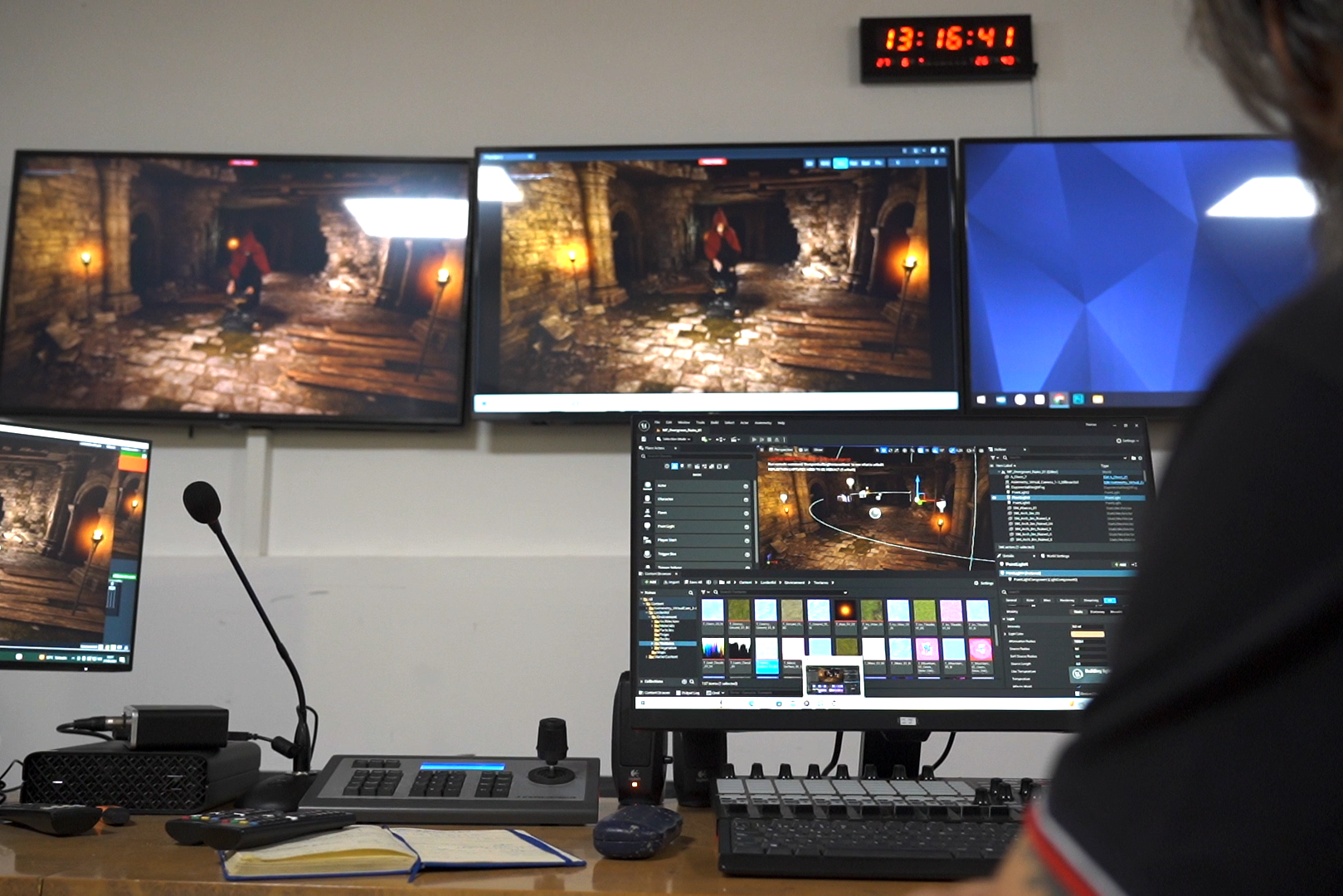Image resolution: width=1343 pixels, height=896 pixels.
Task: Click the Save current level icon
Action: pos(645,439)
